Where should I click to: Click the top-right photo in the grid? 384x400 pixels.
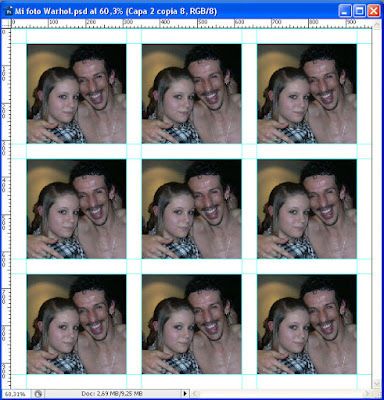307,94
